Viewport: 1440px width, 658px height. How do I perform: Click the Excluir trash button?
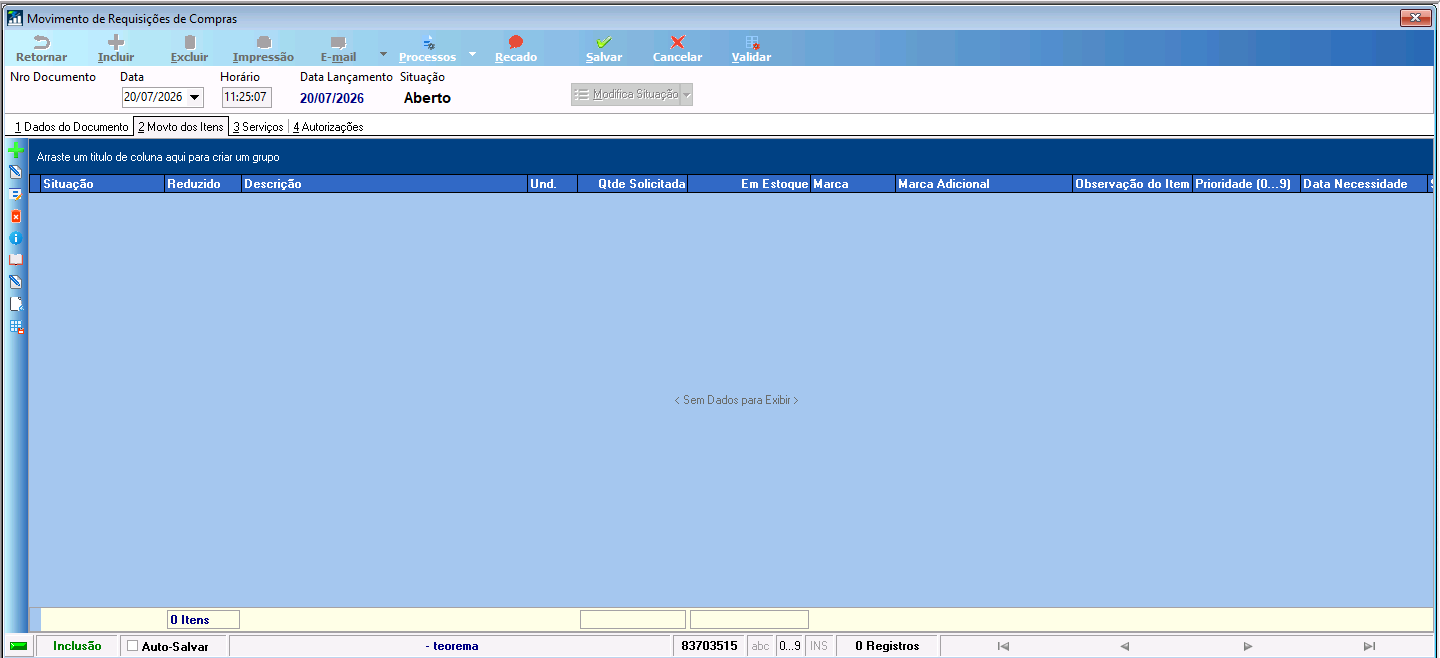pos(189,49)
